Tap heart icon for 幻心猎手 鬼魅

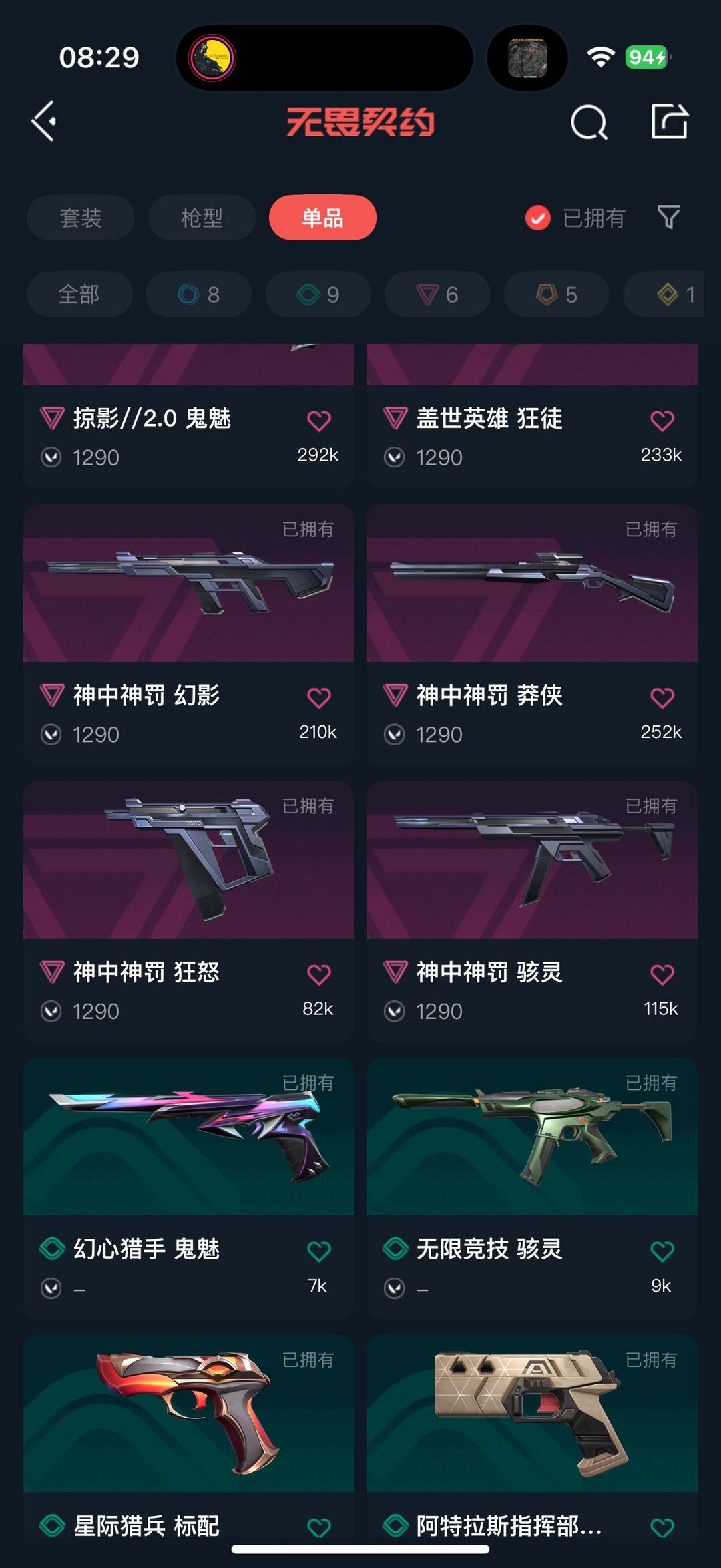(x=319, y=1251)
